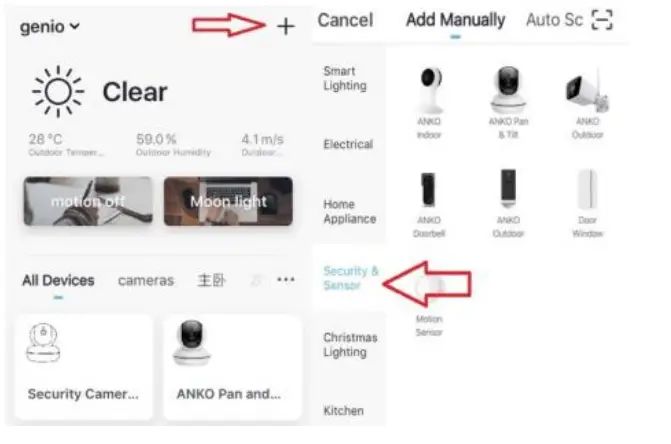Select the ANKO Indoor camera icon

pos(430,90)
